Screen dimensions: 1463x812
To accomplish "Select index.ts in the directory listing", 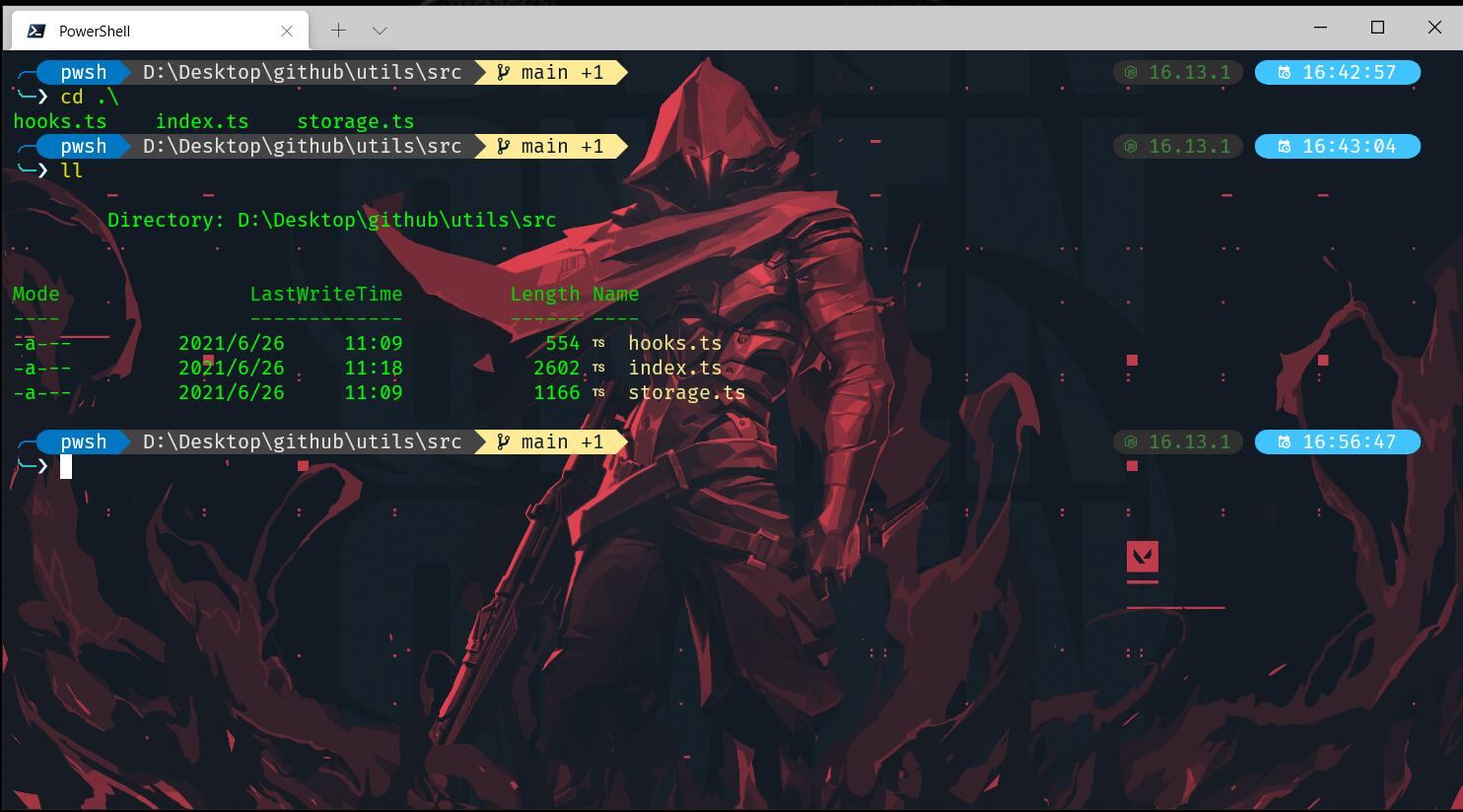I will coord(675,368).
